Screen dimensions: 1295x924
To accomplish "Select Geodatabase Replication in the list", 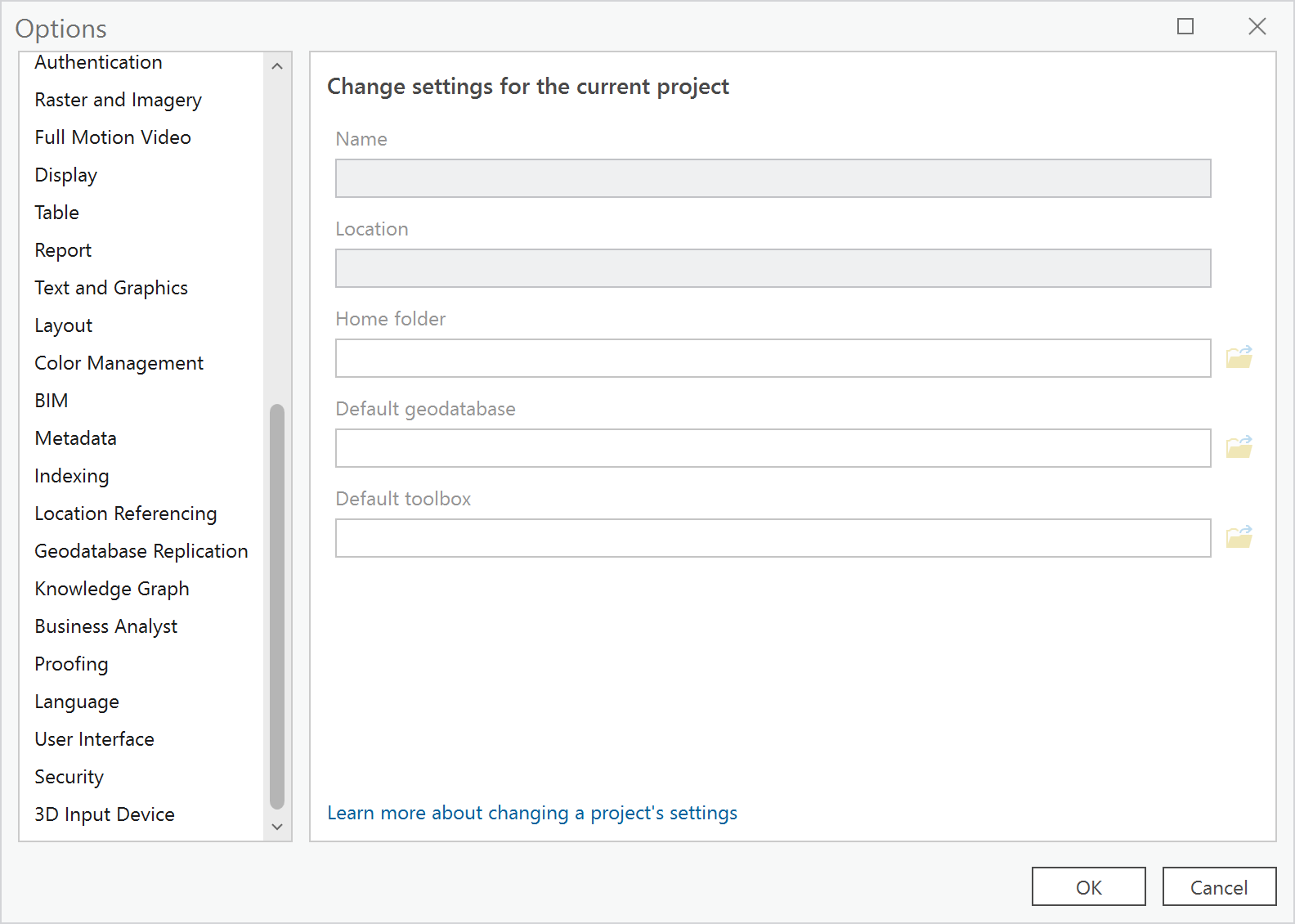I will point(141,551).
